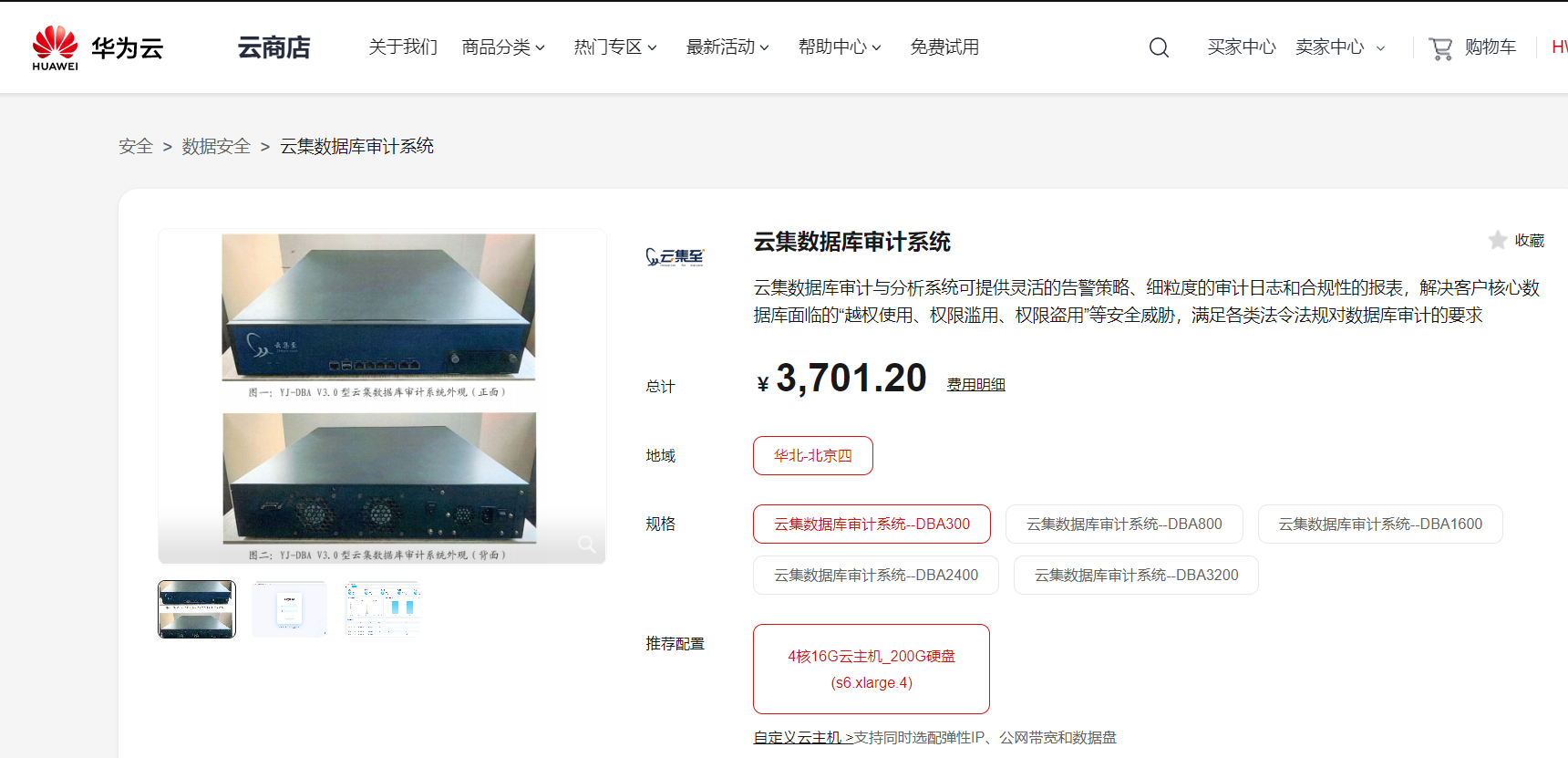
Task: Click the shopping cart icon
Action: (1440, 47)
